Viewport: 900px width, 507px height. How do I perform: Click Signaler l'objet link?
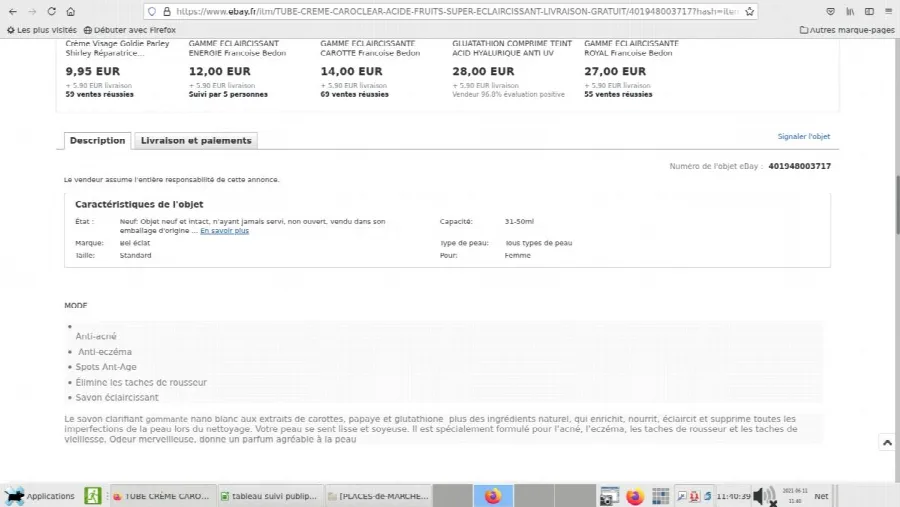(804, 137)
